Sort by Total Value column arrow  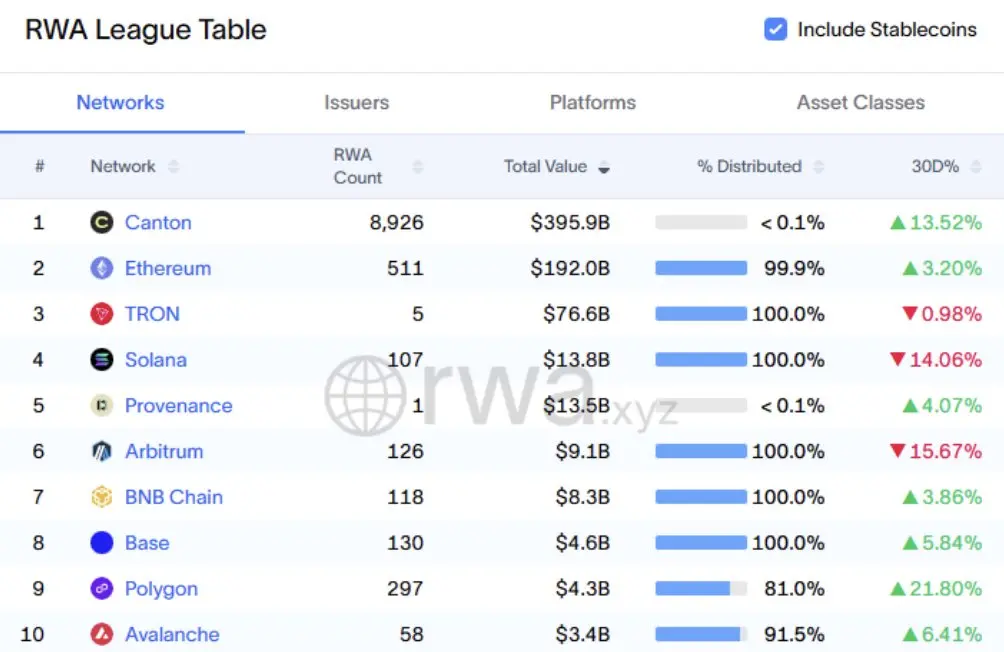pyautogui.click(x=604, y=167)
